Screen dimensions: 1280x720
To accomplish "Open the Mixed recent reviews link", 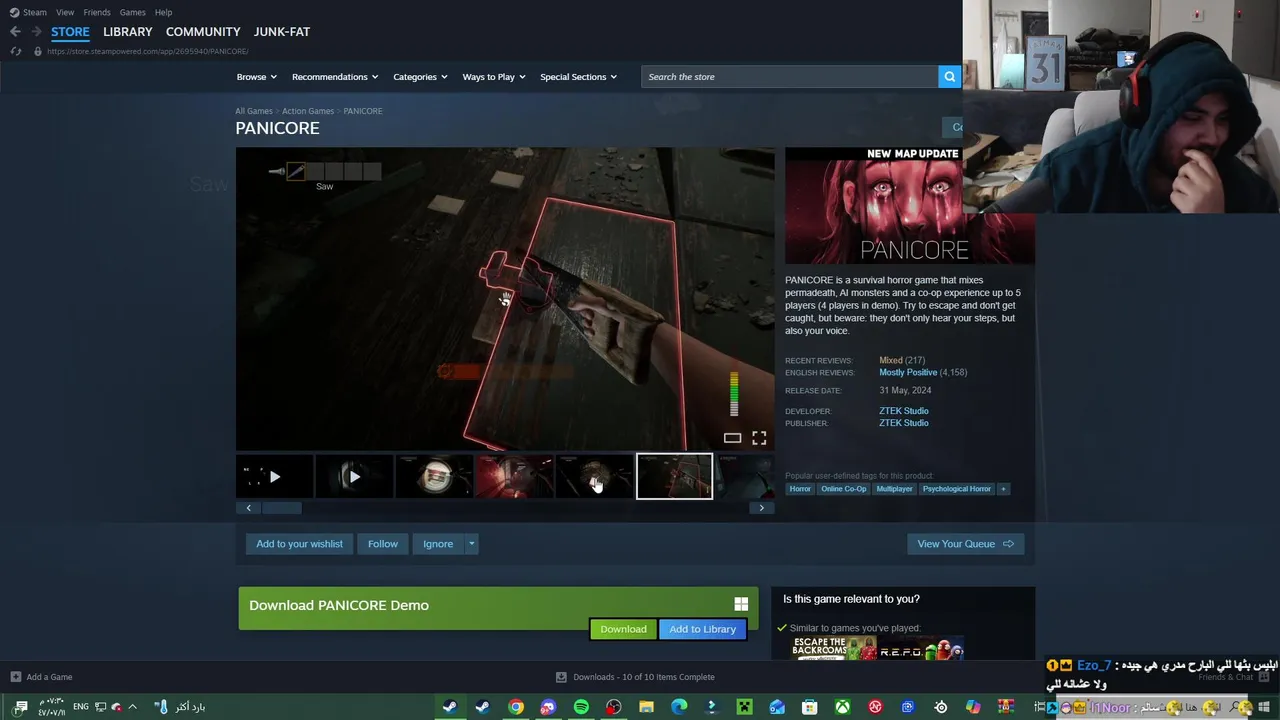I will pyautogui.click(x=891, y=360).
